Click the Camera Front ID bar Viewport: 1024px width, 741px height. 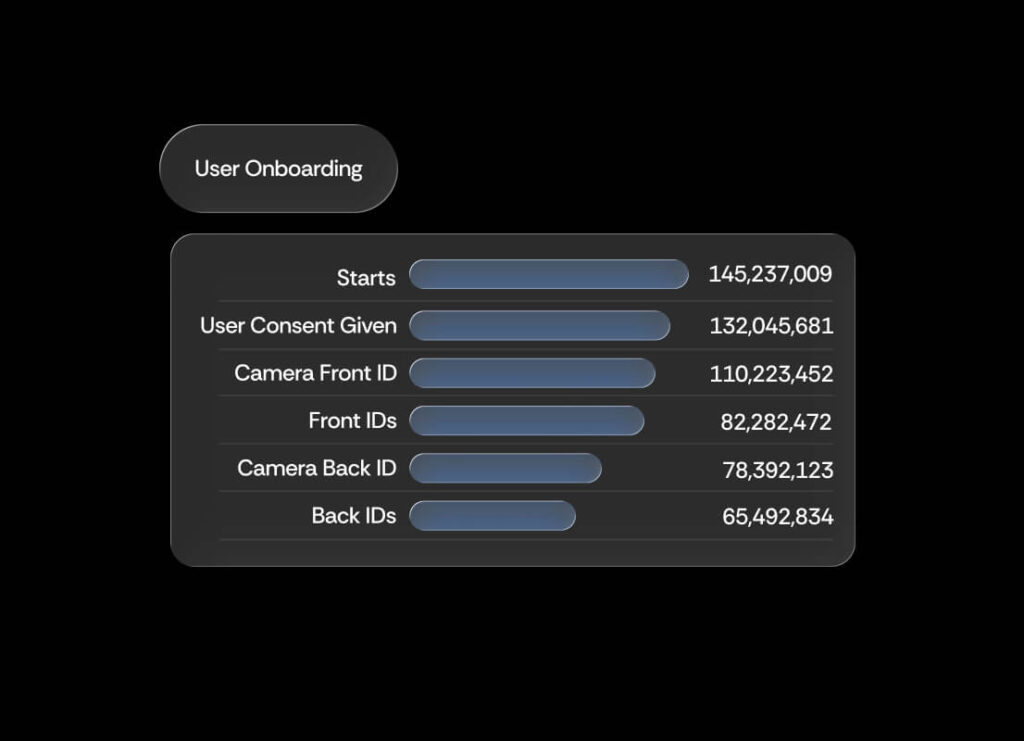(x=532, y=373)
